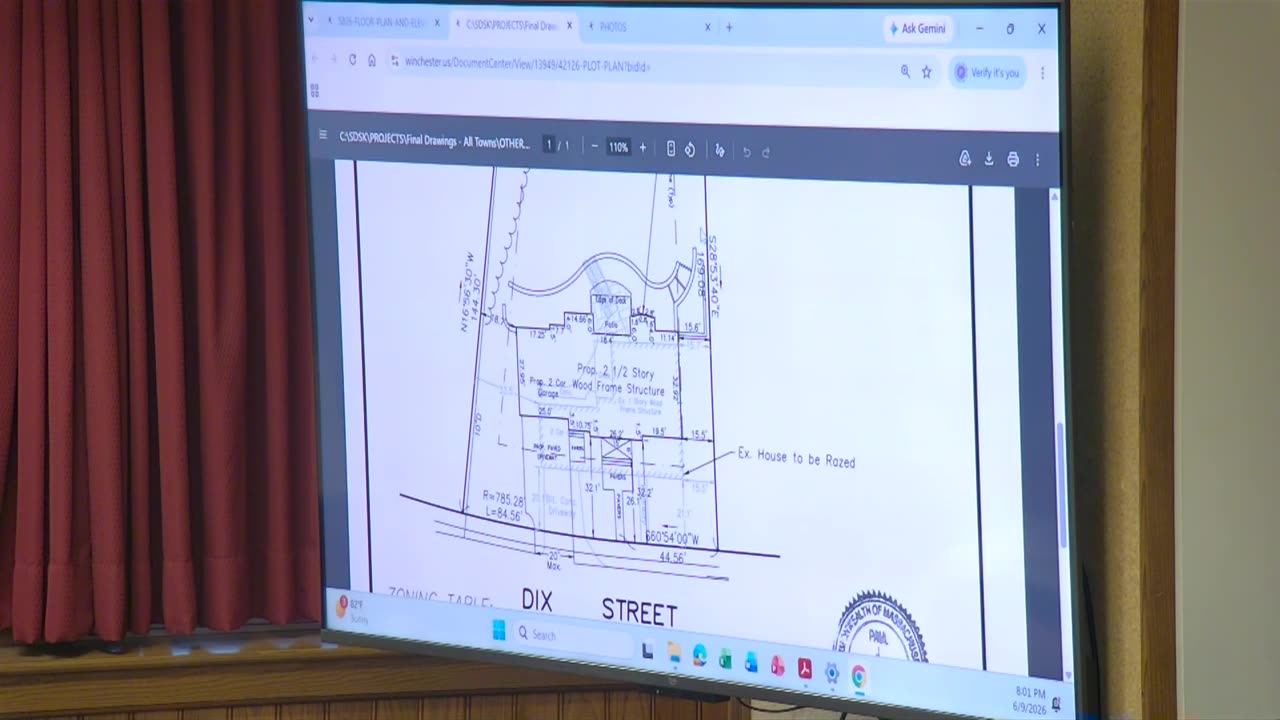Viewport: 1280px width, 720px height.
Task: Open the zoom magnifier icon in address bar
Action: tap(905, 71)
